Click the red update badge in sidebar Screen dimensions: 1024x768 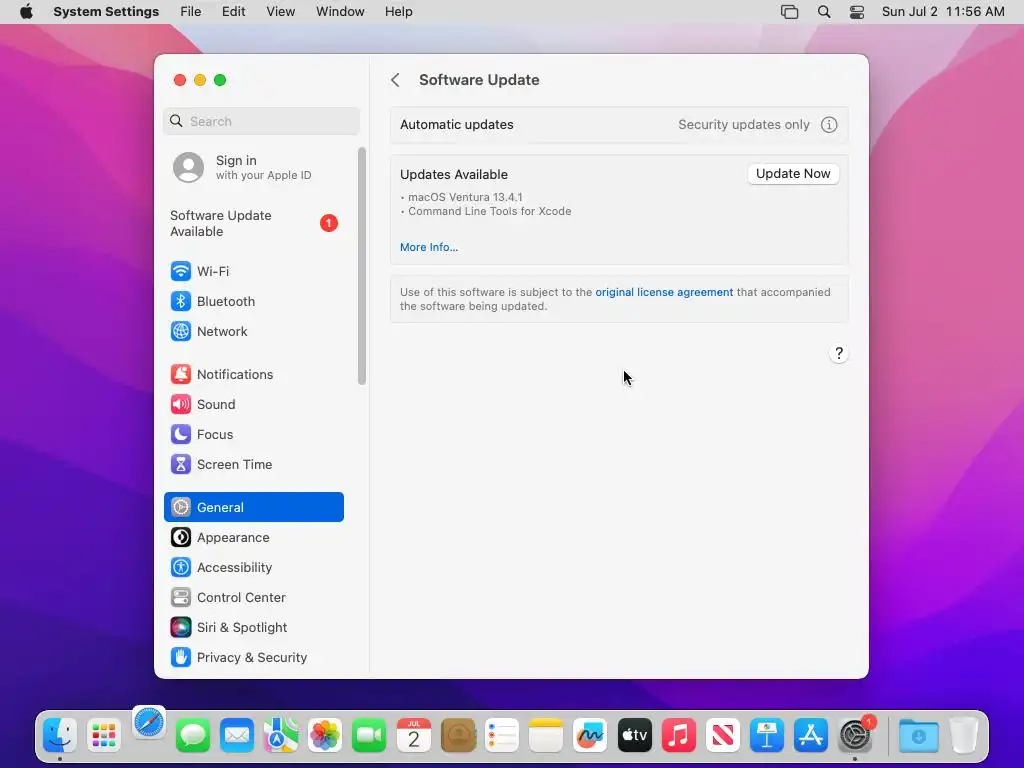point(328,223)
